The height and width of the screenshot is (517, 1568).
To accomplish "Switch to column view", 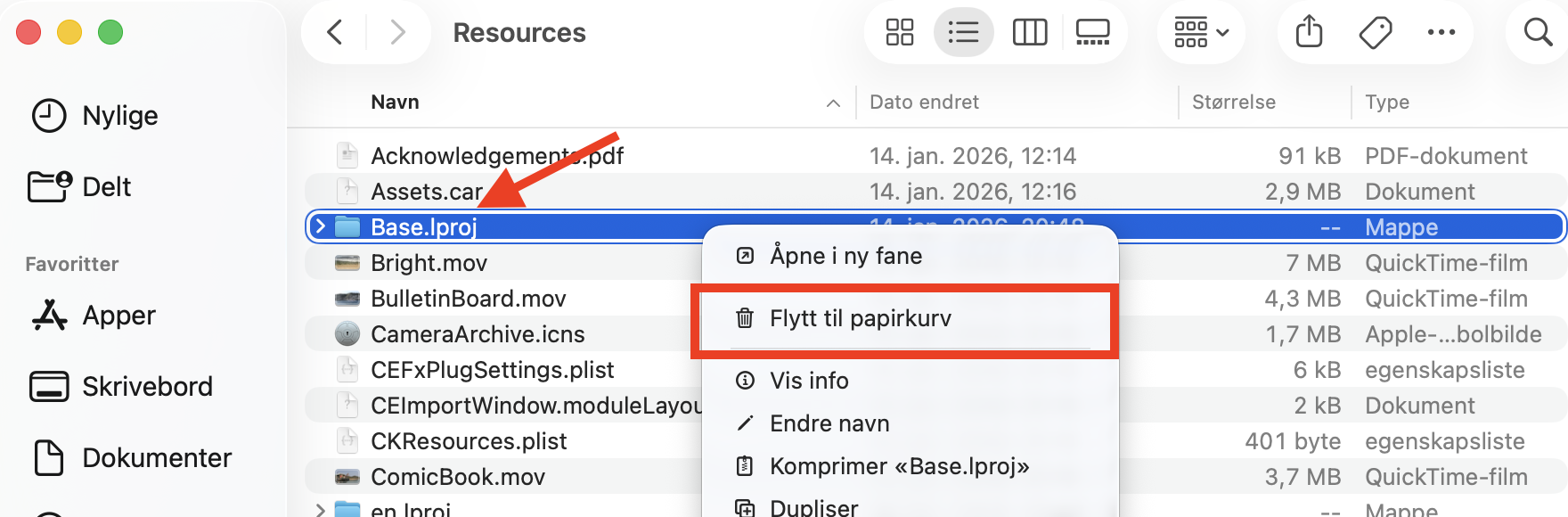I will click(1030, 33).
